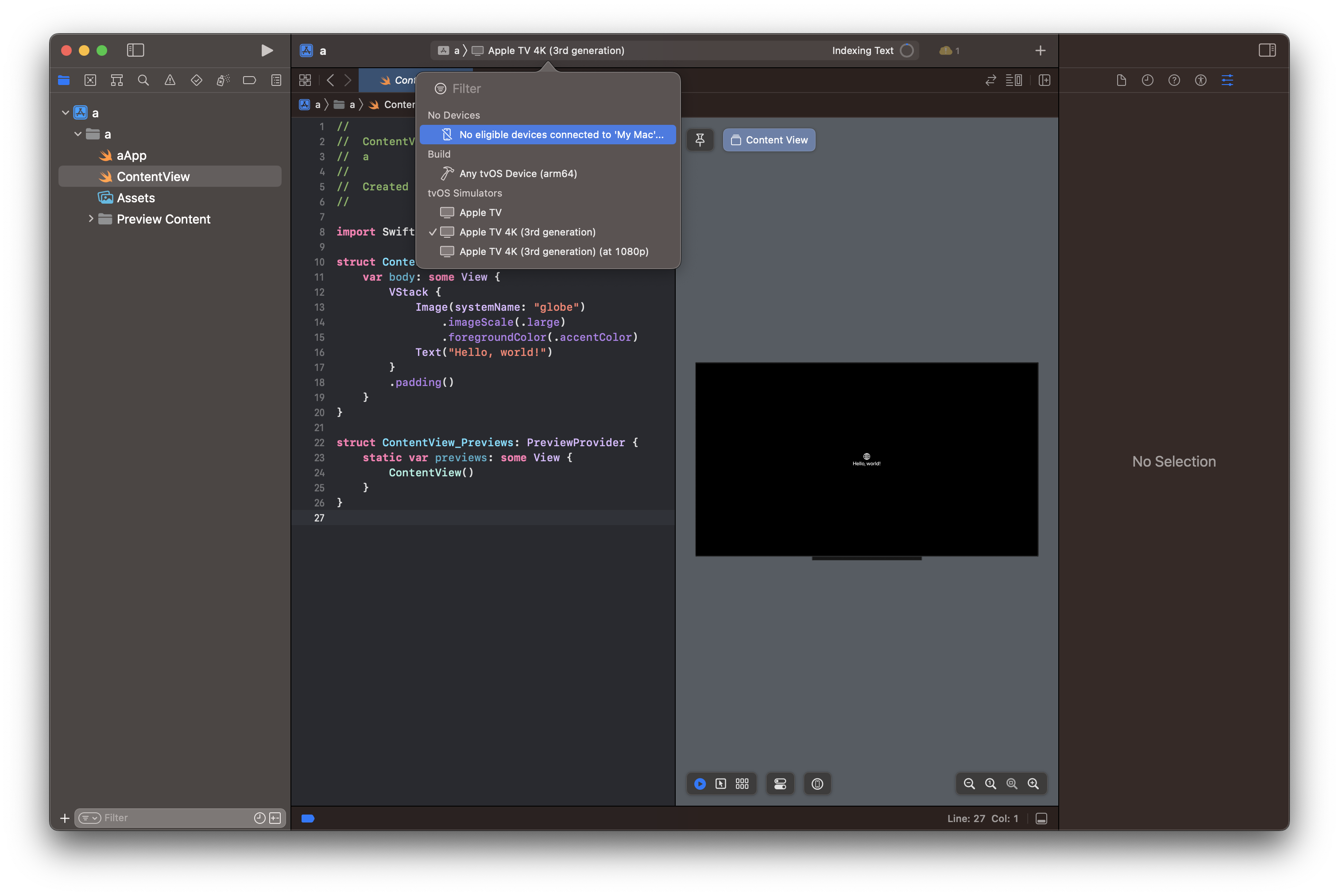Collapse the project root 'a'
1339x896 pixels.
[x=65, y=112]
